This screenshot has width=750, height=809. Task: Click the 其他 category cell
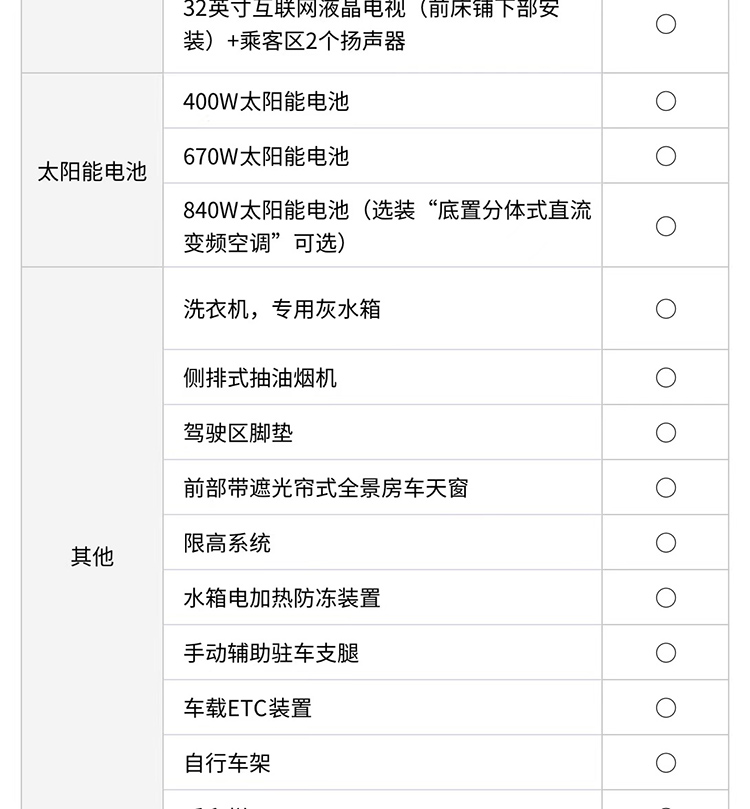pyautogui.click(x=92, y=557)
